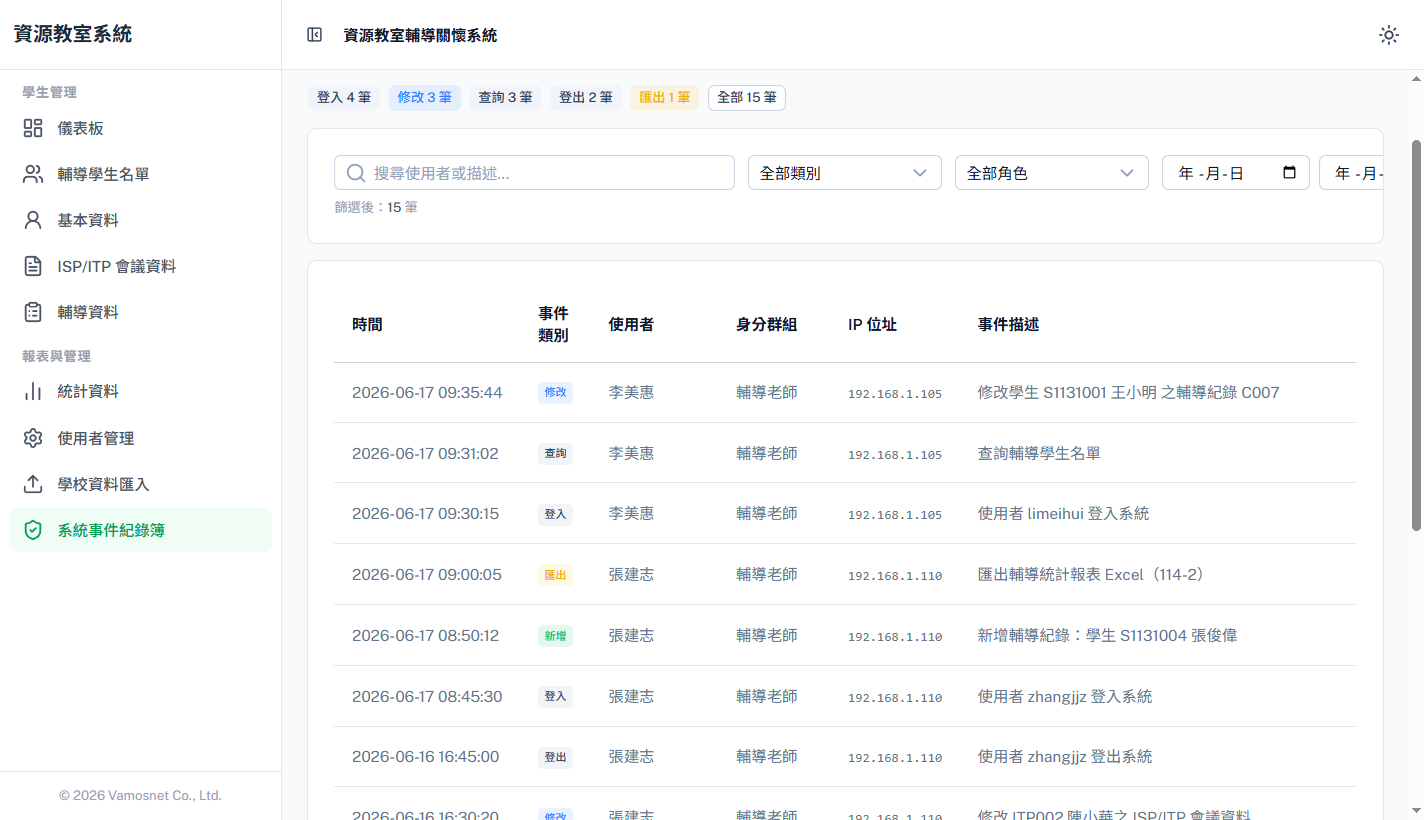Click the 查詢輔導學生名單 event description
This screenshot has height=820, width=1424.
coord(1039,453)
